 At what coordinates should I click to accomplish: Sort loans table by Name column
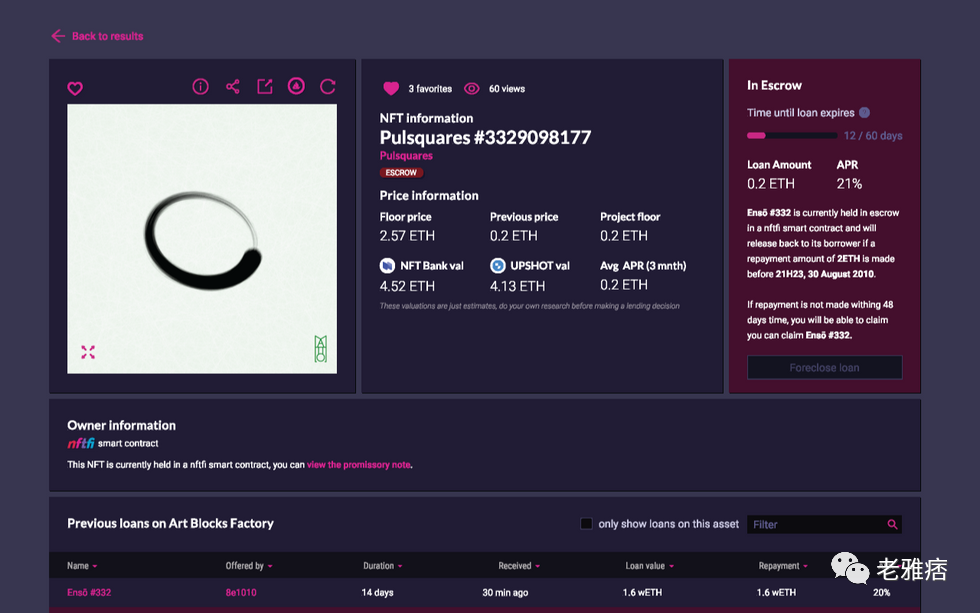pyautogui.click(x=82, y=566)
